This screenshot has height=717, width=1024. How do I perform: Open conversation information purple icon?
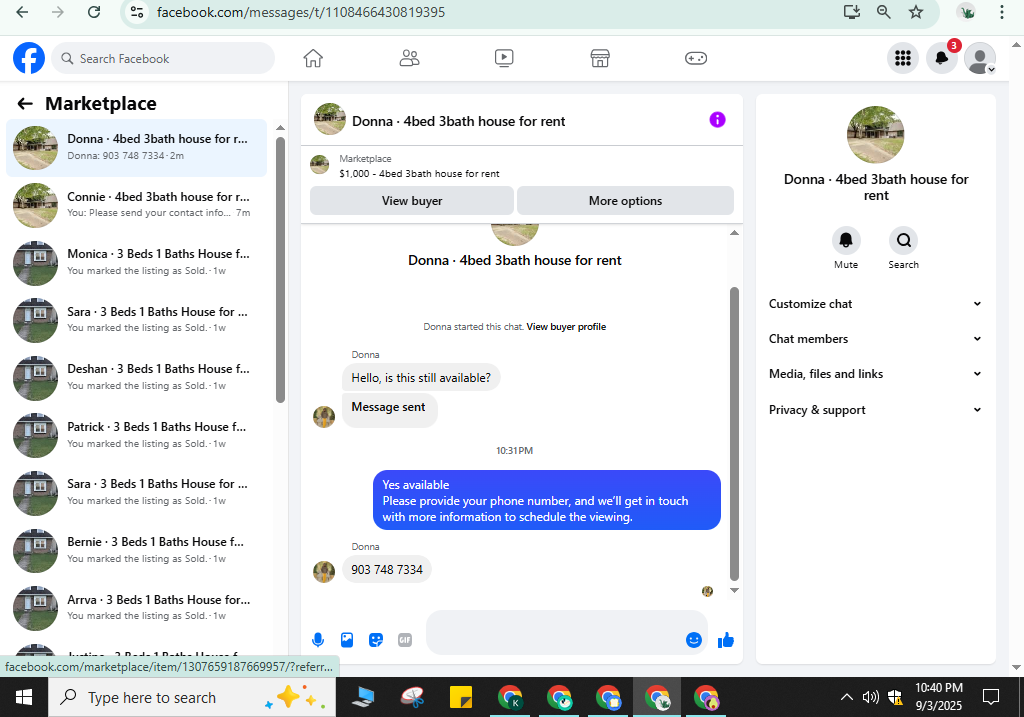(717, 120)
